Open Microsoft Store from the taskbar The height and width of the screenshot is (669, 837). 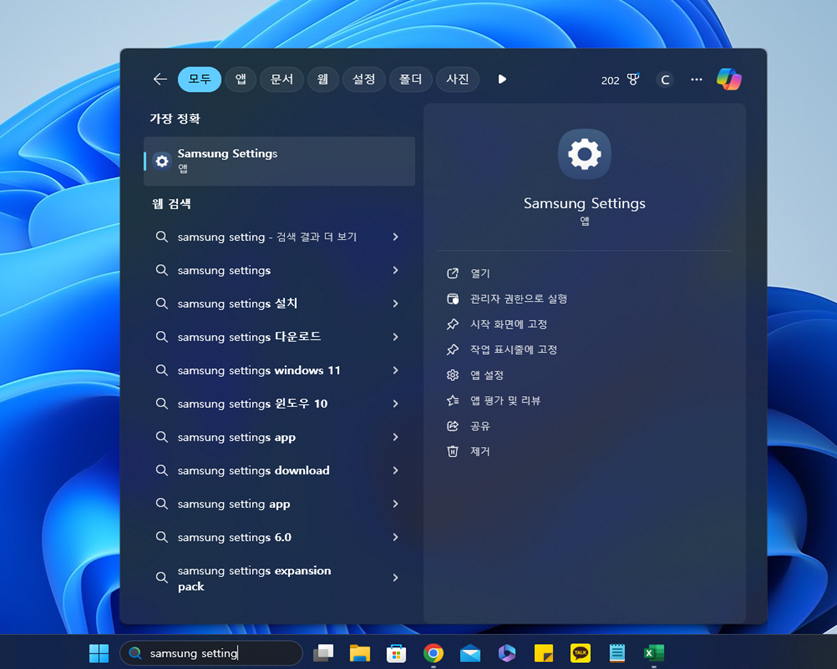(x=396, y=653)
